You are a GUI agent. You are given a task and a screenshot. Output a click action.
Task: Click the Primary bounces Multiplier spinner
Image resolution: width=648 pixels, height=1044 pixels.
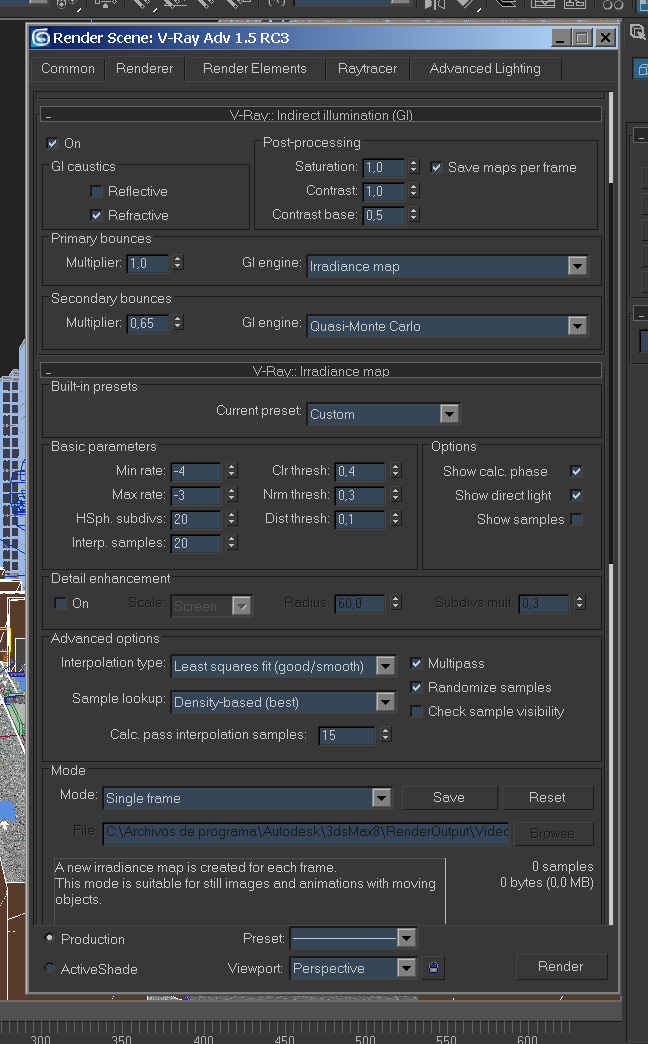click(x=177, y=262)
